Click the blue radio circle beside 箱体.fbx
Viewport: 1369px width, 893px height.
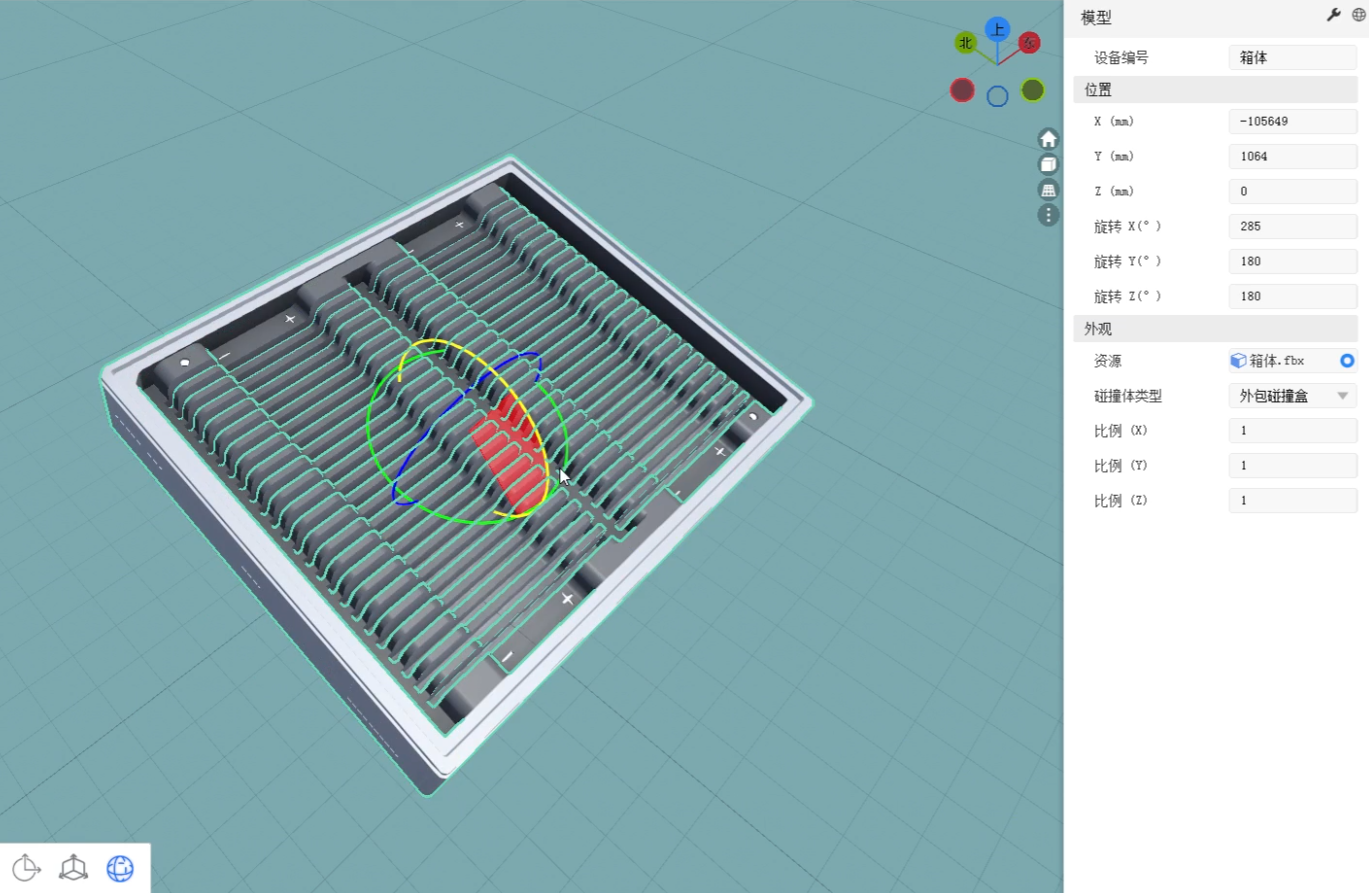(x=1347, y=361)
